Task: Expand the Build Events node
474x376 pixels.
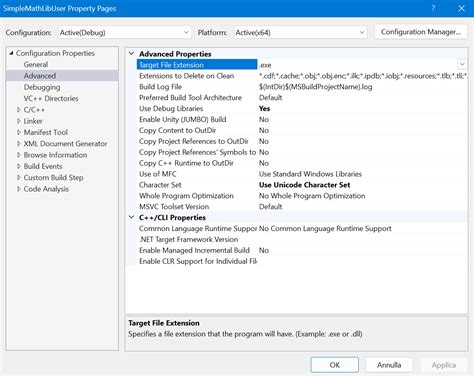Action: (19, 166)
